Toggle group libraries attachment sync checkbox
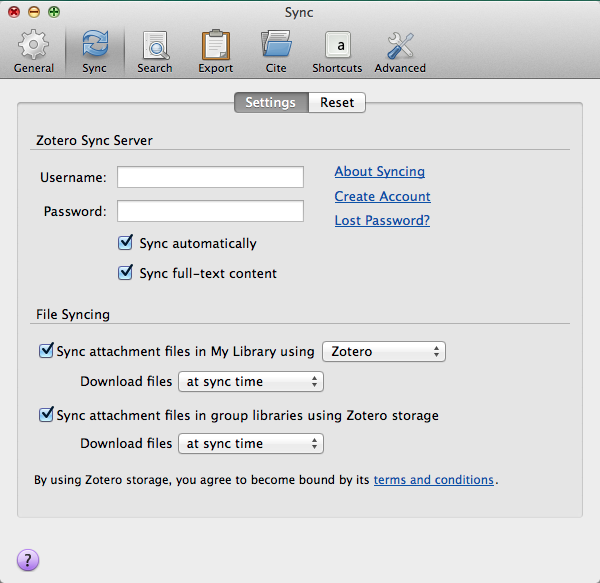The height and width of the screenshot is (583, 600). pos(46,415)
